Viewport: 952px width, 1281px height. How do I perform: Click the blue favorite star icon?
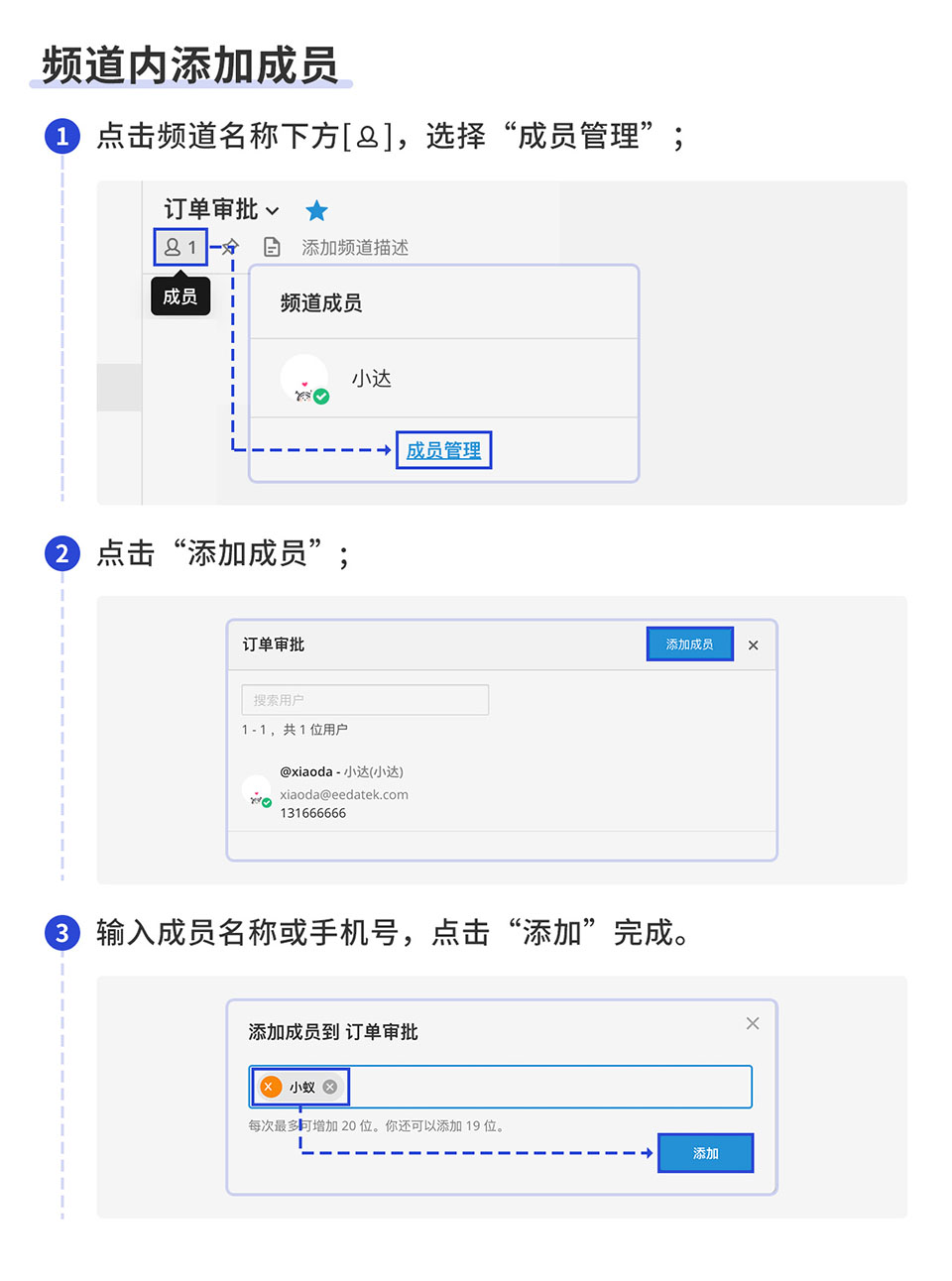(316, 210)
